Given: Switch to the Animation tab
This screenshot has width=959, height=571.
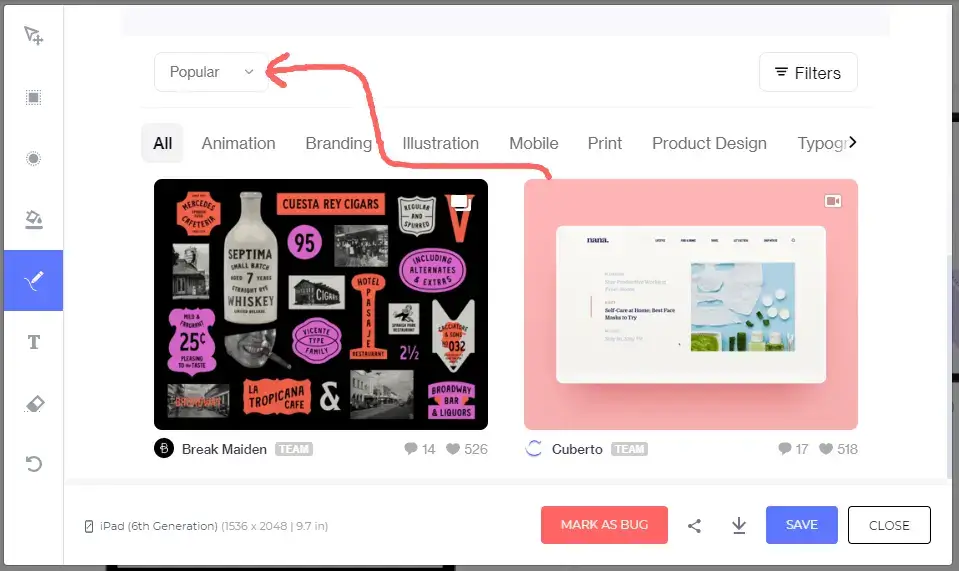Looking at the screenshot, I should point(238,143).
